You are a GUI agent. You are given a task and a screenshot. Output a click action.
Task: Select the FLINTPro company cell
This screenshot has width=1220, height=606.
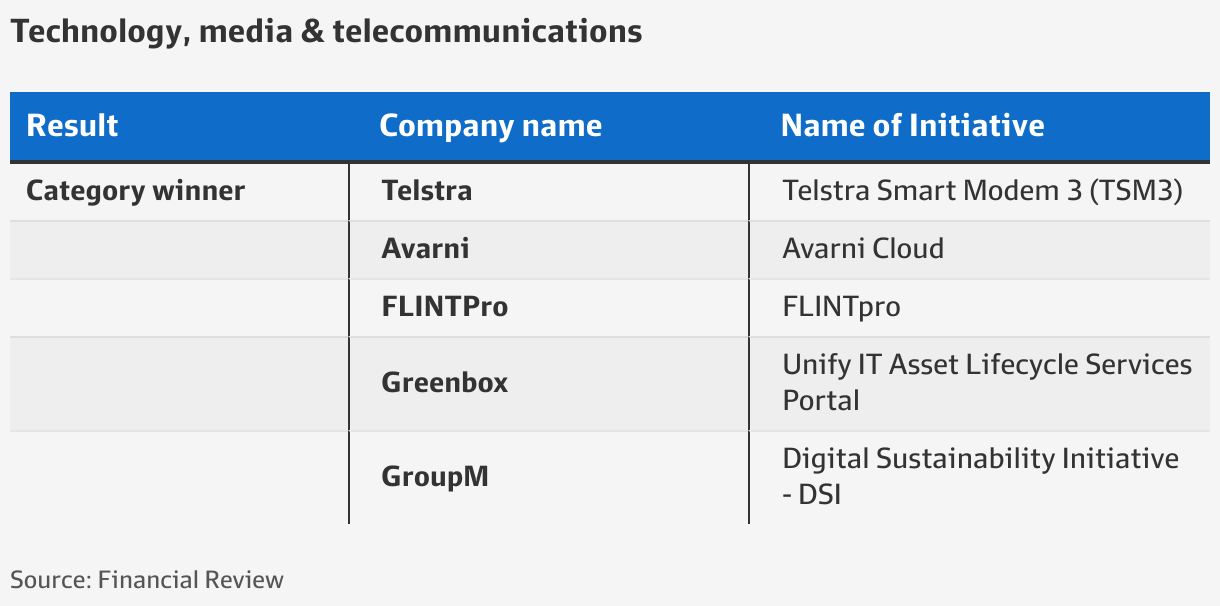click(x=549, y=307)
